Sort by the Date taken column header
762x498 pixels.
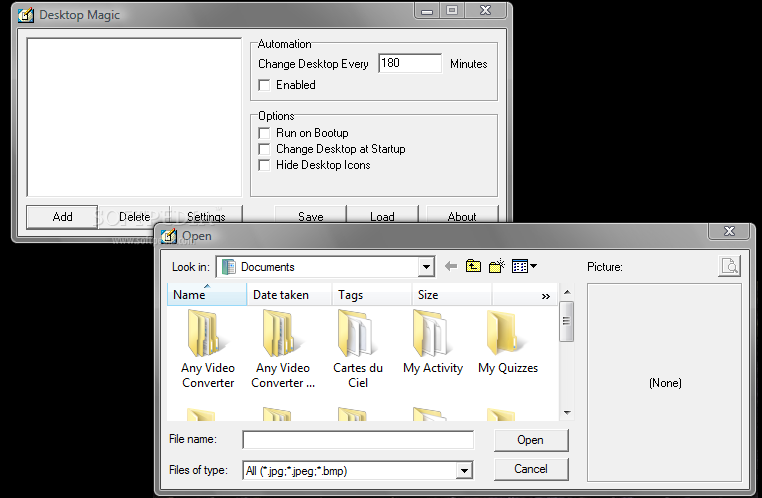[289, 294]
